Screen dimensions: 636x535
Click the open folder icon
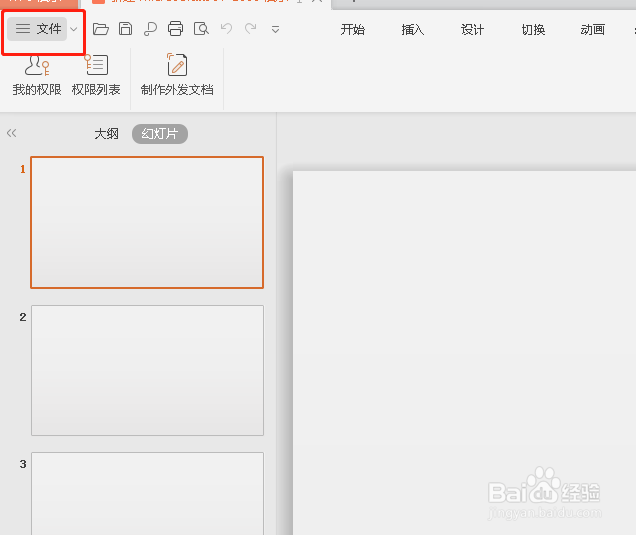point(101,29)
